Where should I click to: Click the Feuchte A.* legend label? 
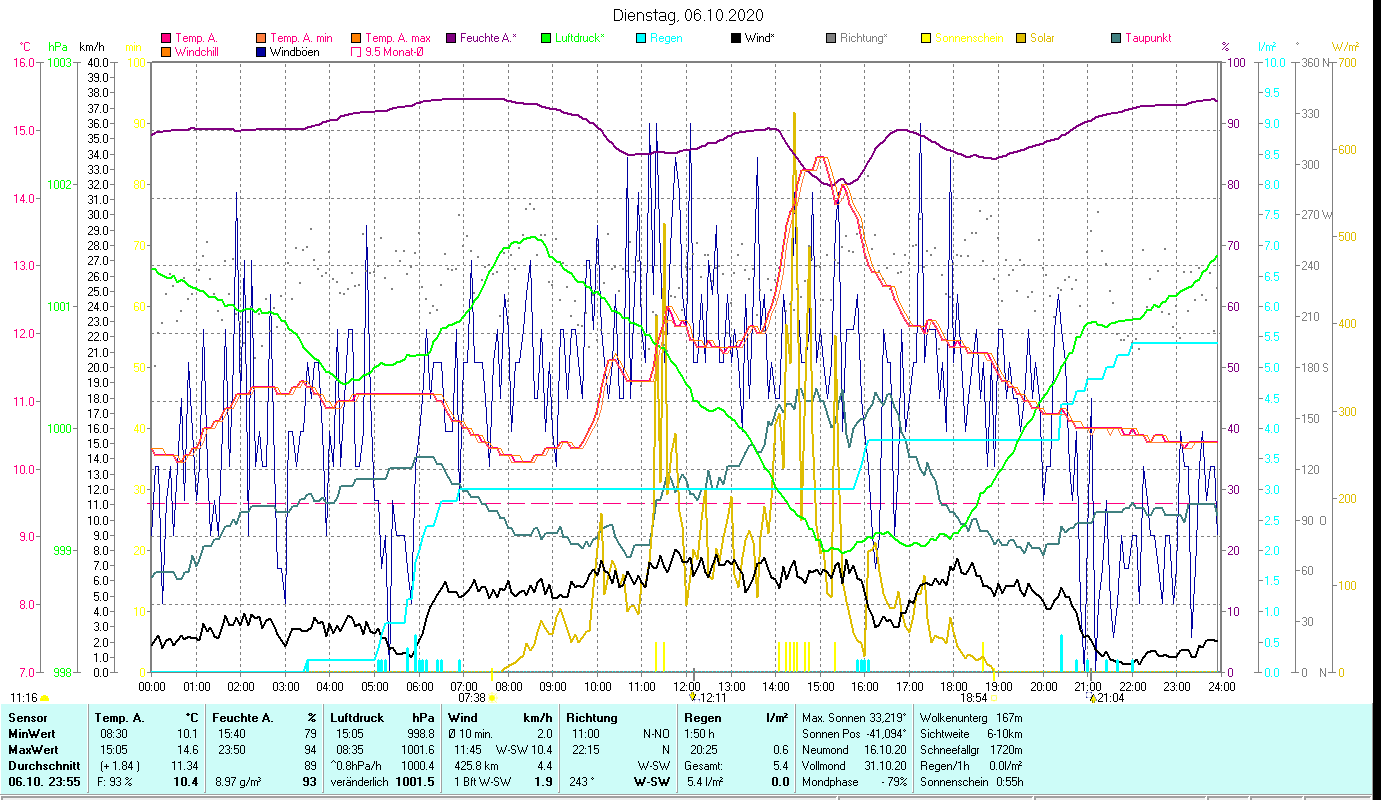(x=489, y=38)
